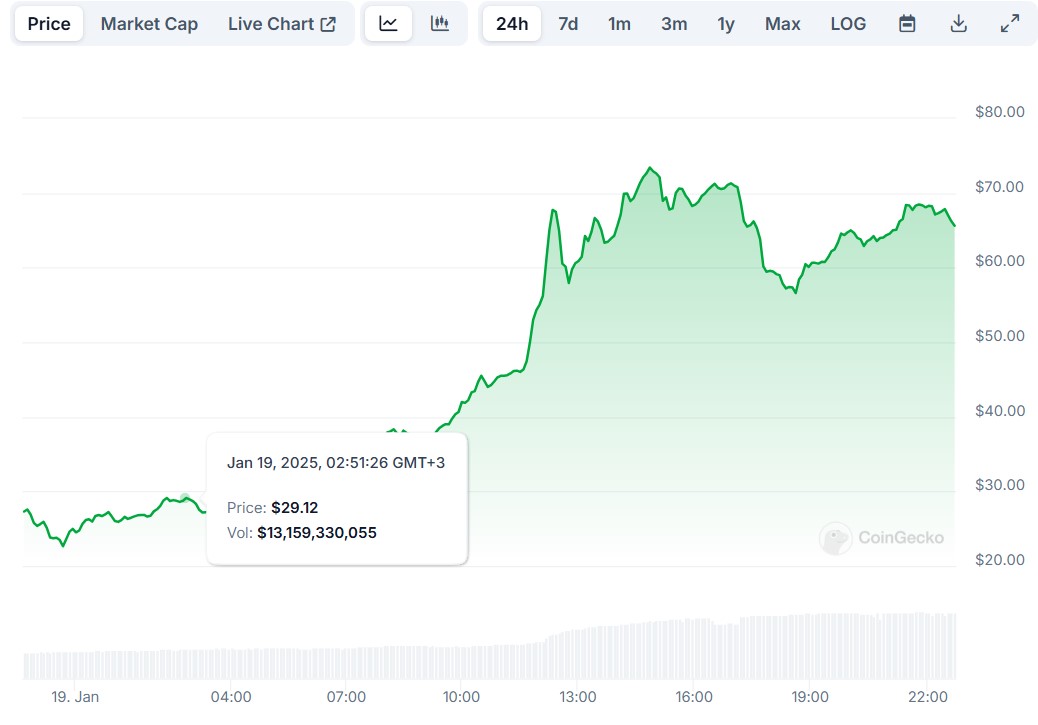
Task: Select the Price tab
Action: pos(49,24)
